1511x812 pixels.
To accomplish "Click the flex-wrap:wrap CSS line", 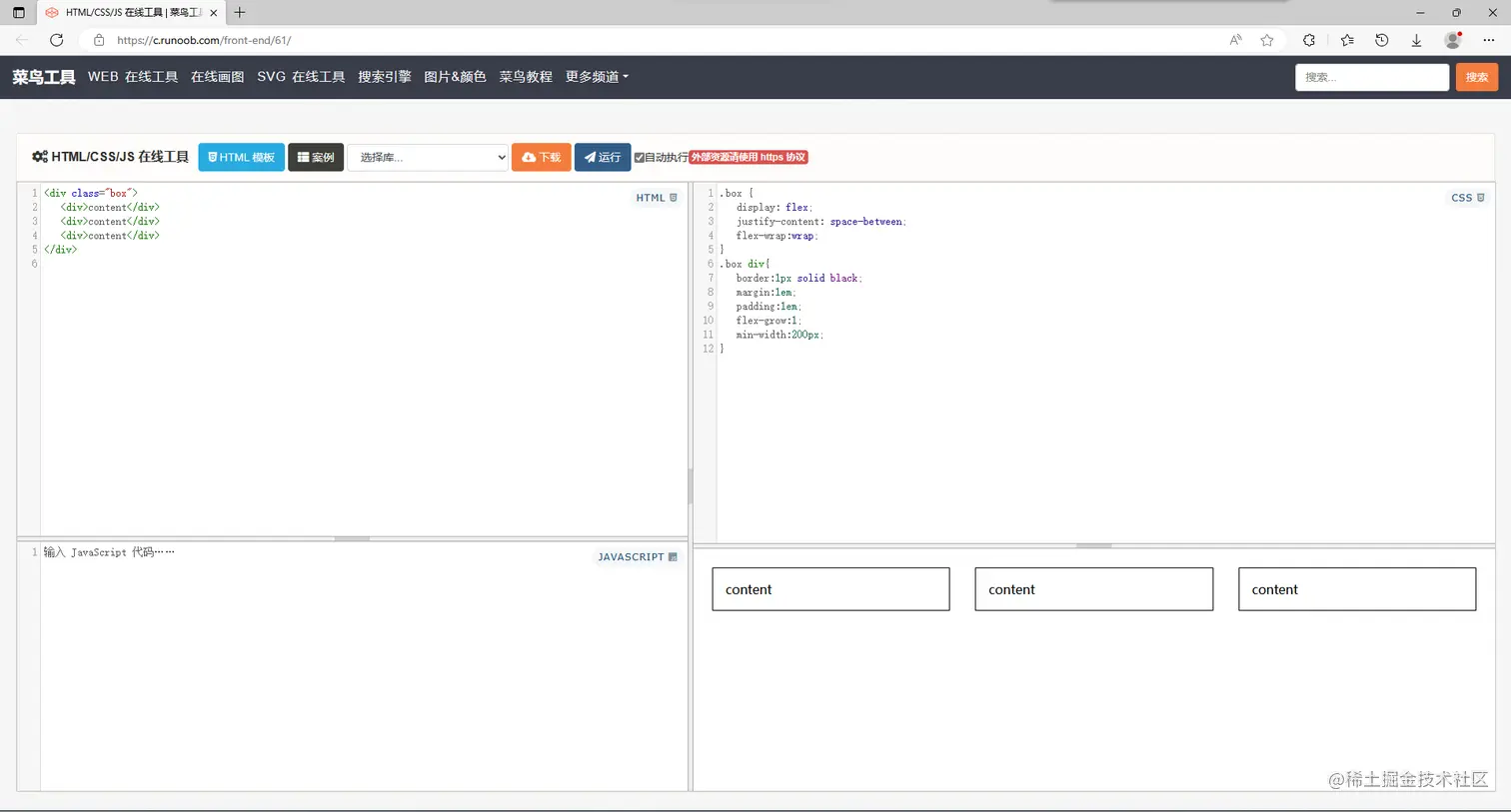I will (777, 236).
